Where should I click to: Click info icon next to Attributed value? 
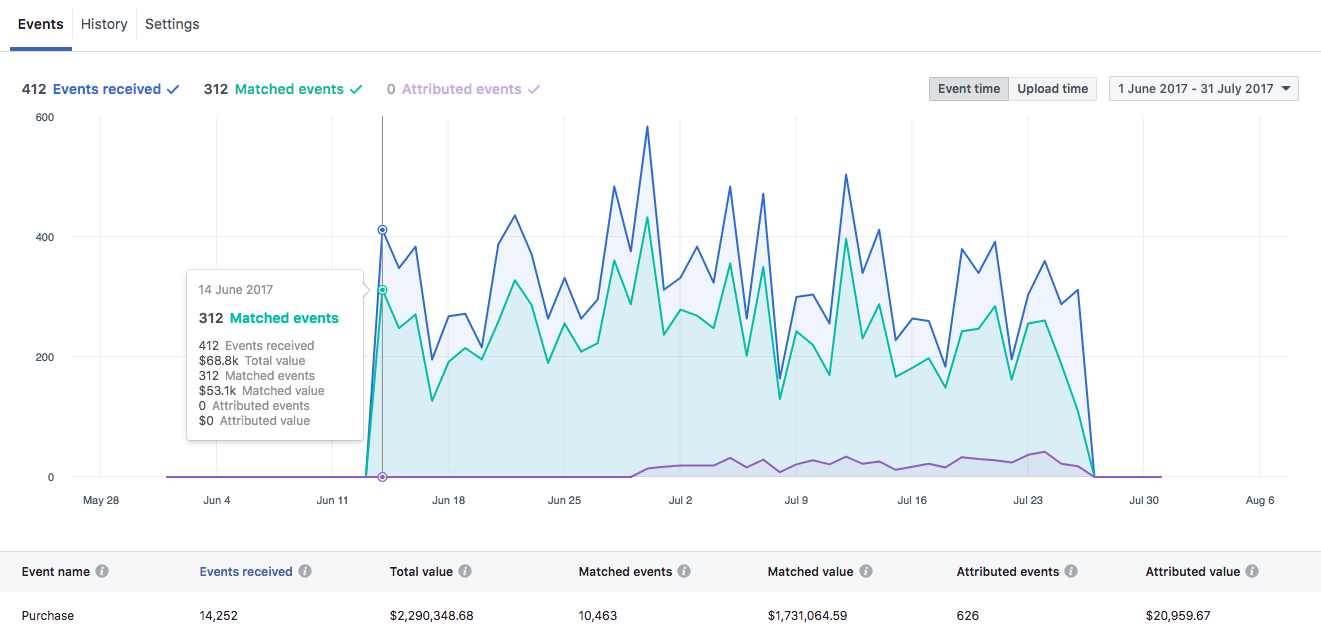point(1252,572)
